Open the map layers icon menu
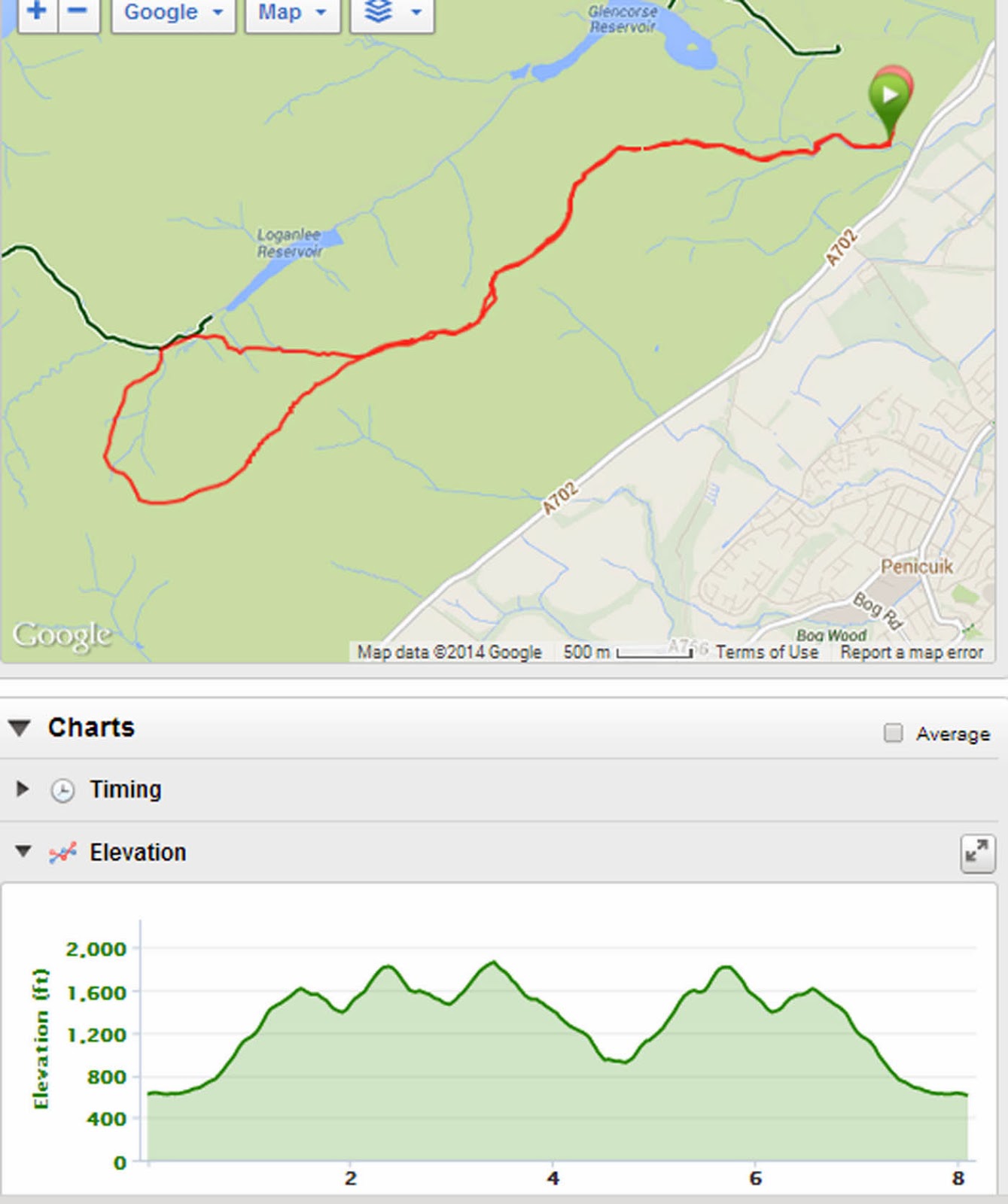This screenshot has height=1204, width=1008. tap(392, 13)
